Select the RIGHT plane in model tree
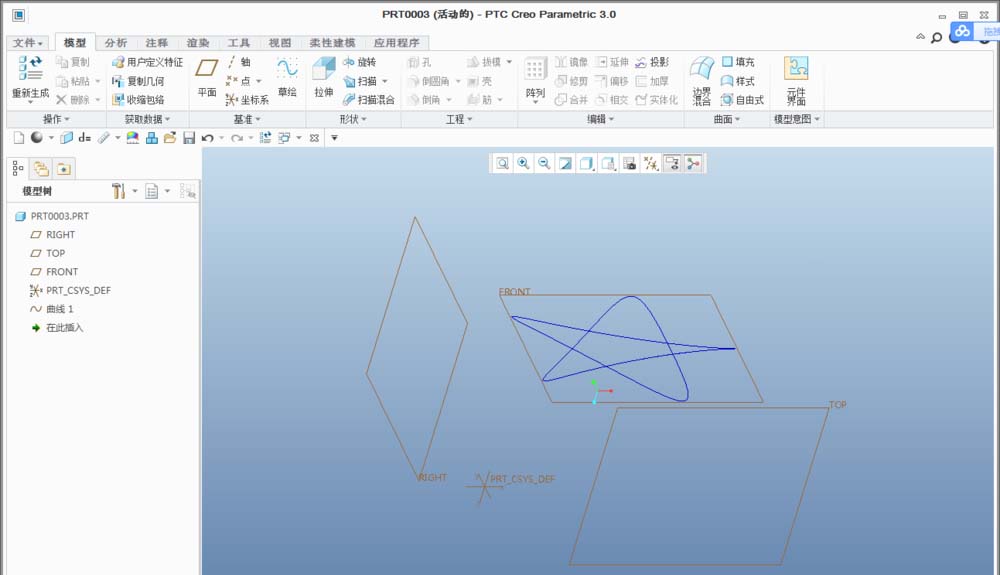The image size is (1000, 575). (53, 235)
